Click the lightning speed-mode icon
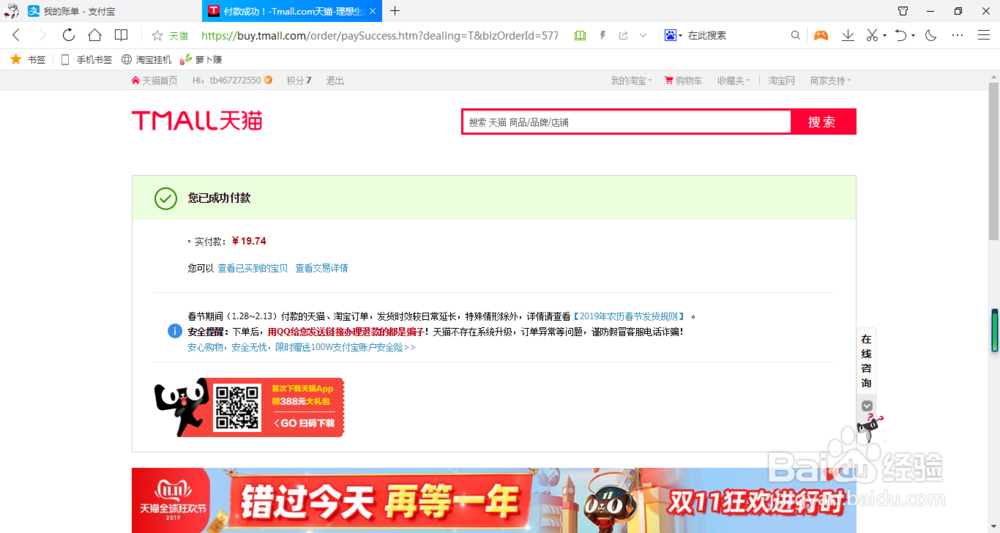Screen dimensions: 1000x533 tap(602, 36)
